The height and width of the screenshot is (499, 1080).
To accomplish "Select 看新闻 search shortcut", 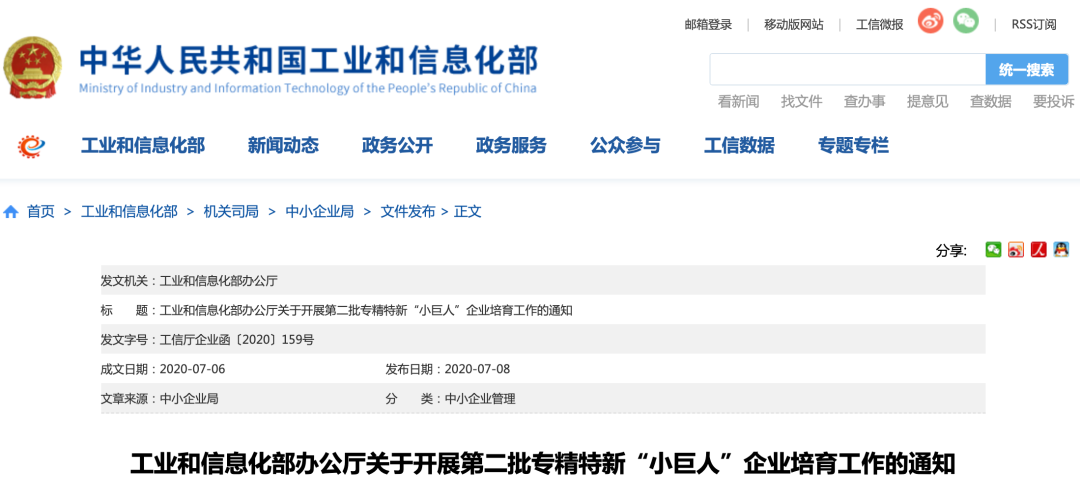I will (738, 102).
